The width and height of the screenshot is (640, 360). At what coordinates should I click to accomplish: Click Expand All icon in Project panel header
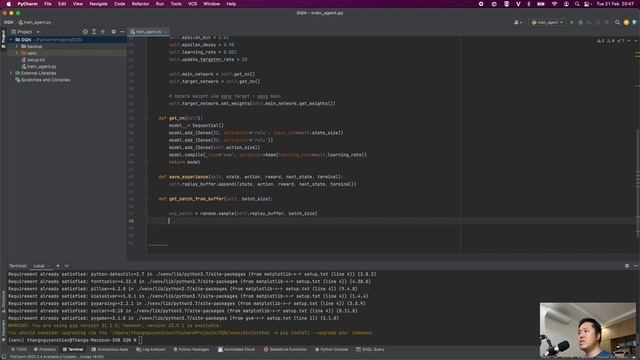pos(94,31)
